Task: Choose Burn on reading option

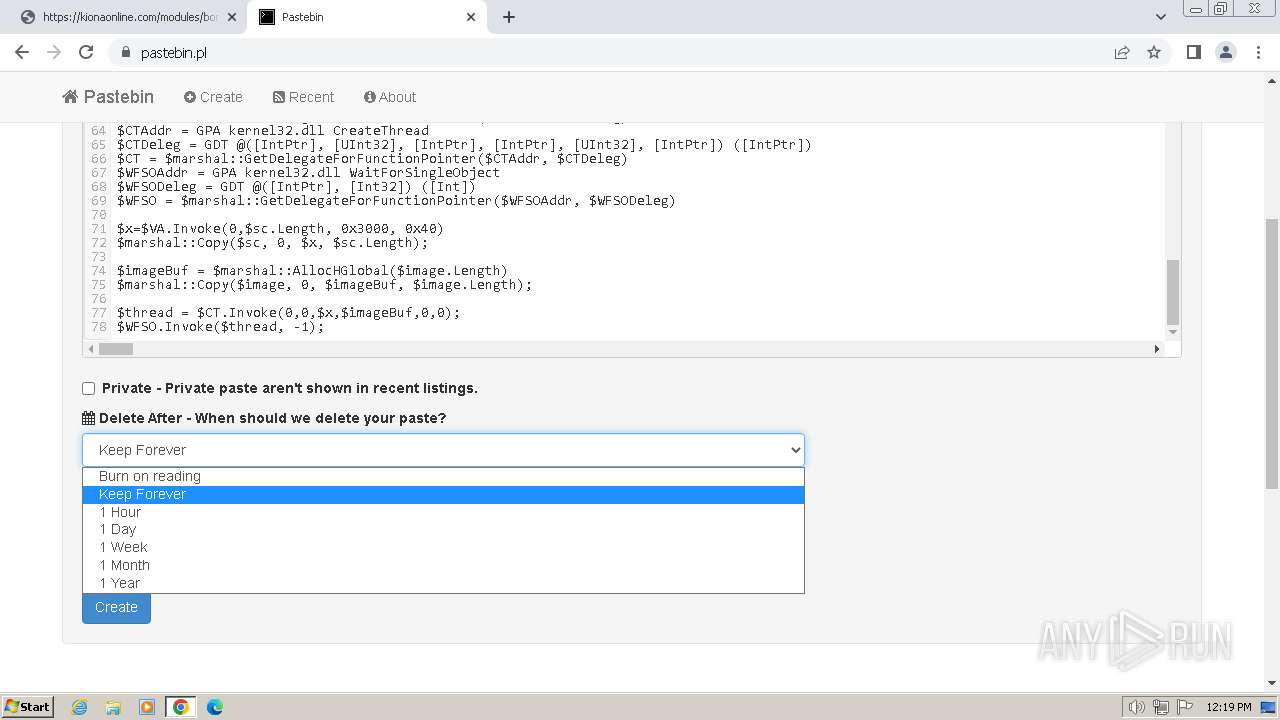Action: click(443, 476)
